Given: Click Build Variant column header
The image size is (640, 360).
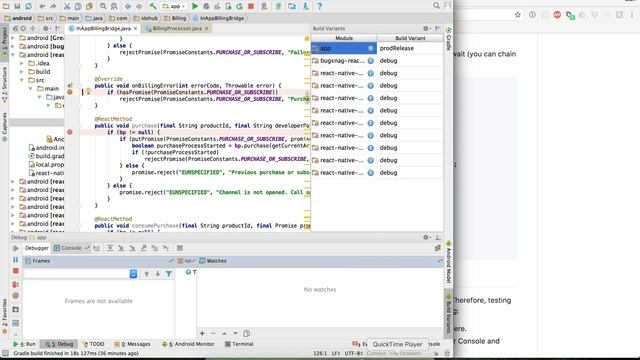Looking at the screenshot, I should tap(410, 38).
